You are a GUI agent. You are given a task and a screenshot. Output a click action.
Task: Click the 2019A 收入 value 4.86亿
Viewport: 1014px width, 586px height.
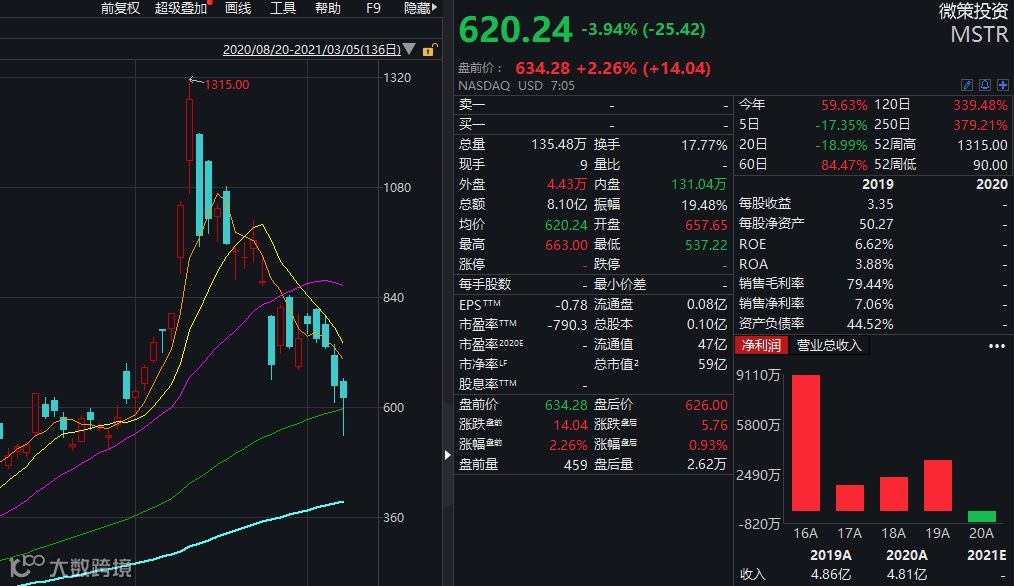pos(831,574)
